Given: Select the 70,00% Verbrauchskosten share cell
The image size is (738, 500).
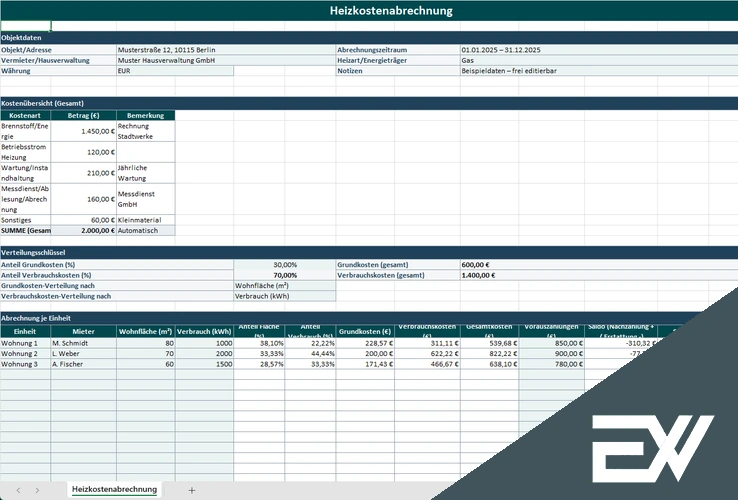Looking at the screenshot, I should click(285, 275).
